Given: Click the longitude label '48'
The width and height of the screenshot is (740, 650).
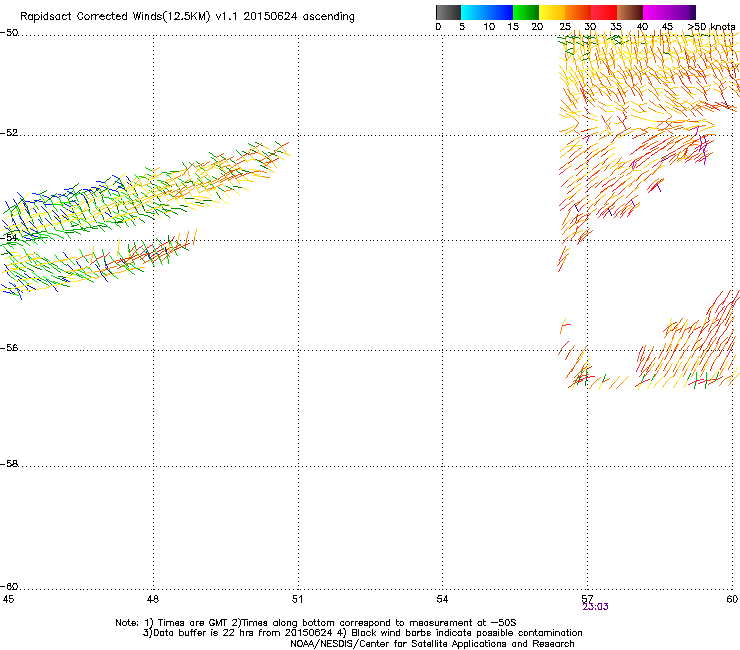Looking at the screenshot, I should tap(153, 599).
